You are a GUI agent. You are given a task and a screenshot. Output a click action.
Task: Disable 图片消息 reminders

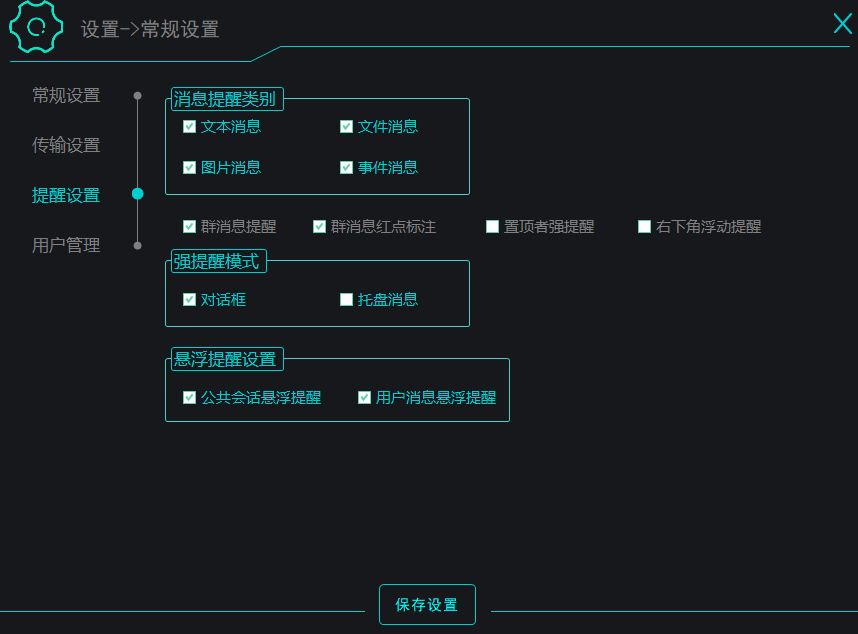click(x=189, y=167)
